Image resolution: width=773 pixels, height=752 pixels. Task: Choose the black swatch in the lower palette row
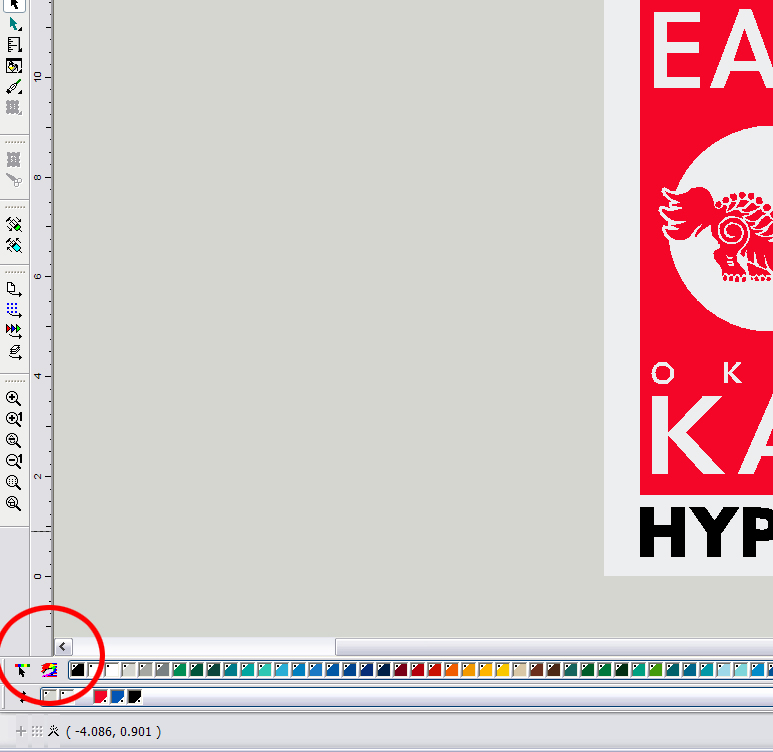(135, 697)
